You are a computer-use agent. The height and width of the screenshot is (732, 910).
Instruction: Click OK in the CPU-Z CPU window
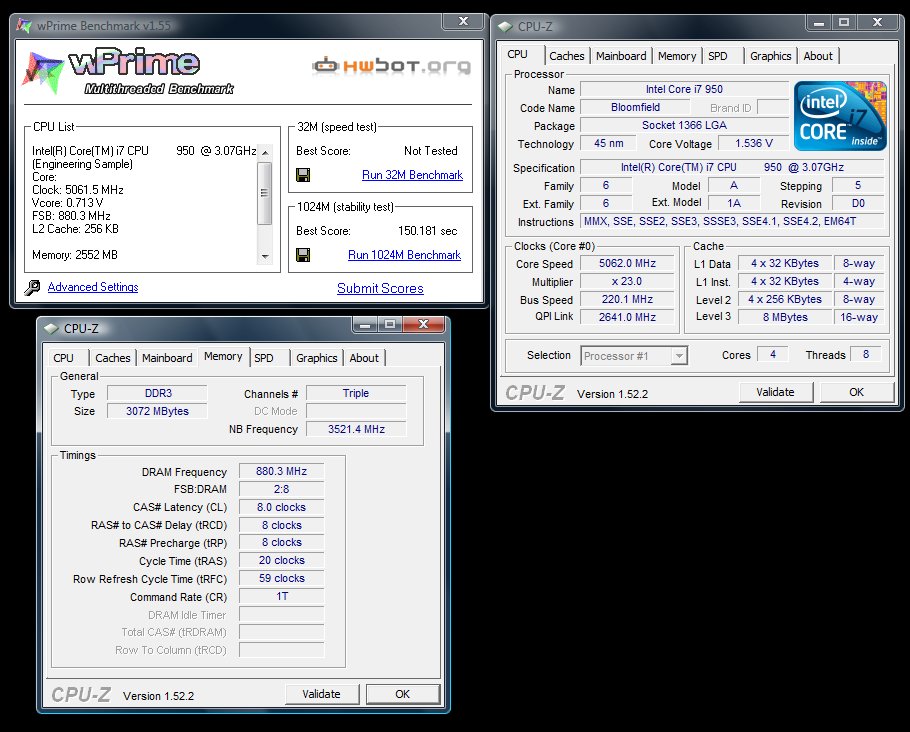coord(857,392)
